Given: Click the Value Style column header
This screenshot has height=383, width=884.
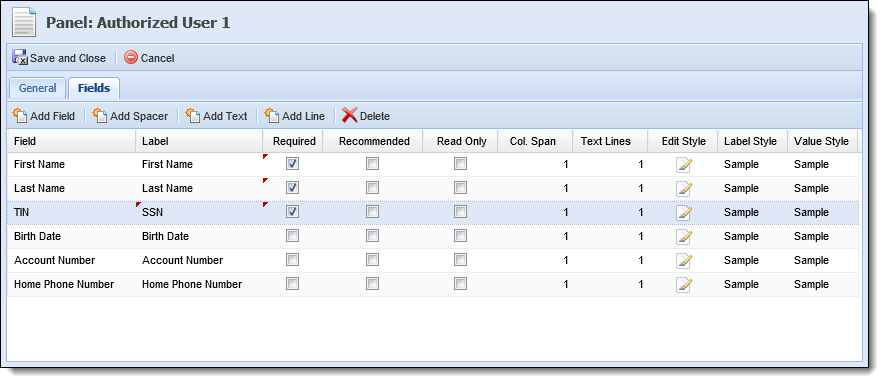Looking at the screenshot, I should [x=823, y=141].
